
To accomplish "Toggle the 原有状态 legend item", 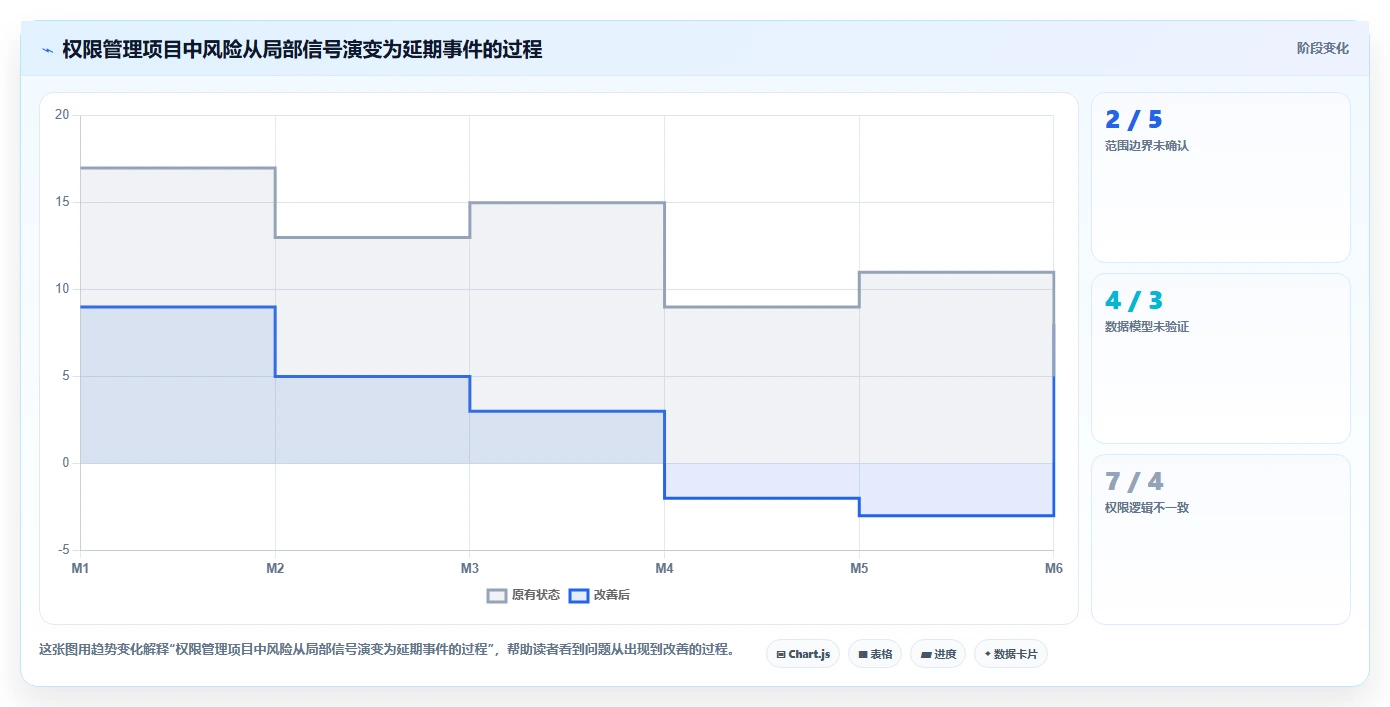I will (x=524, y=595).
